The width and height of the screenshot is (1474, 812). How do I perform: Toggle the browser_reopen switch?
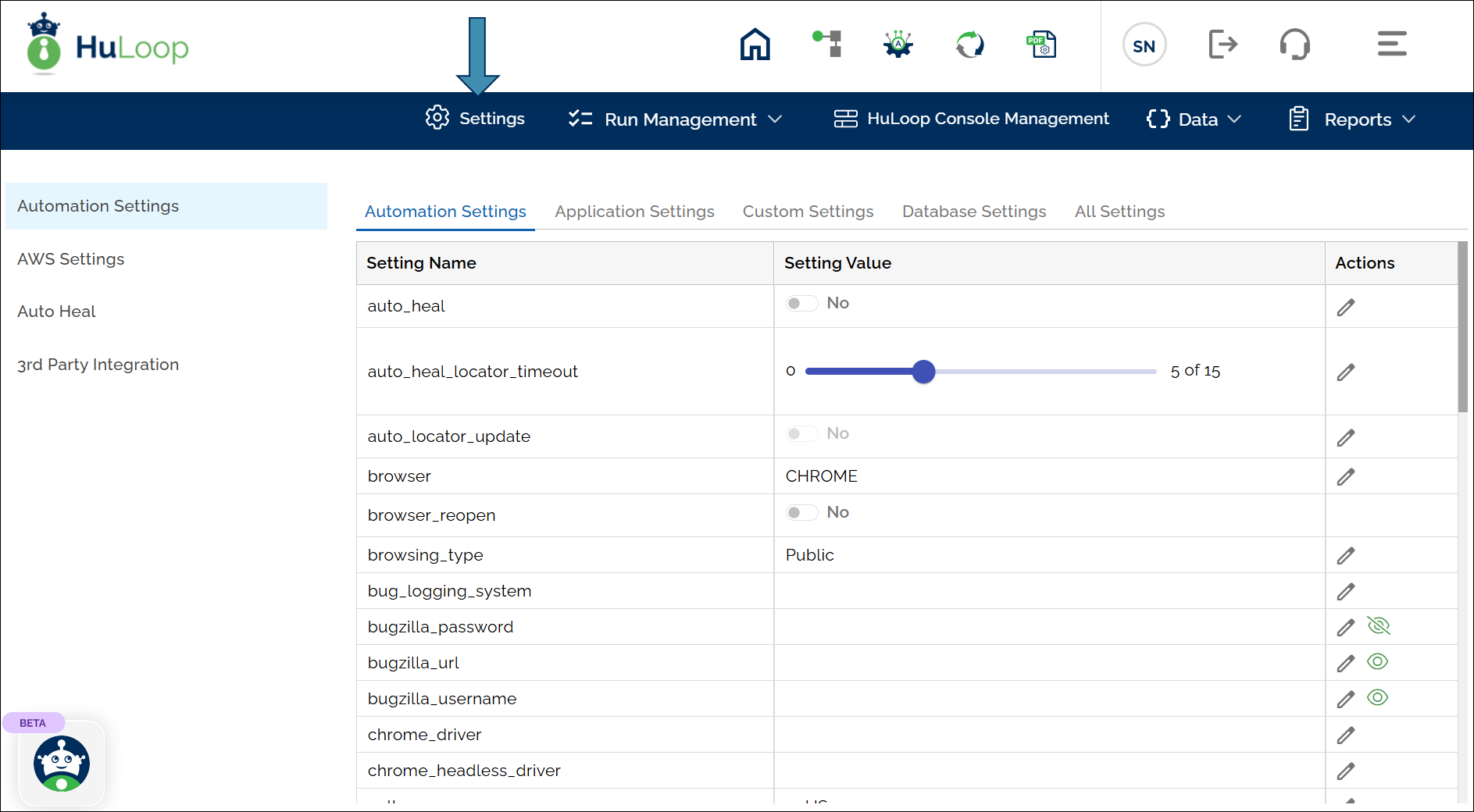coord(801,513)
